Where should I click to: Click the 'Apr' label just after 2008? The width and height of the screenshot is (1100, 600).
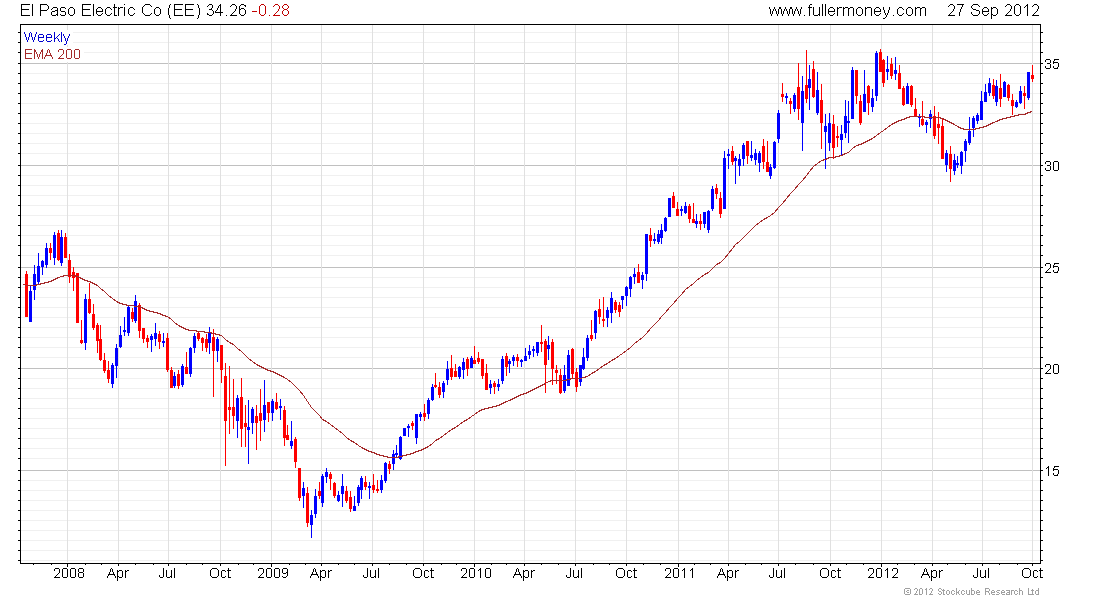coord(118,574)
